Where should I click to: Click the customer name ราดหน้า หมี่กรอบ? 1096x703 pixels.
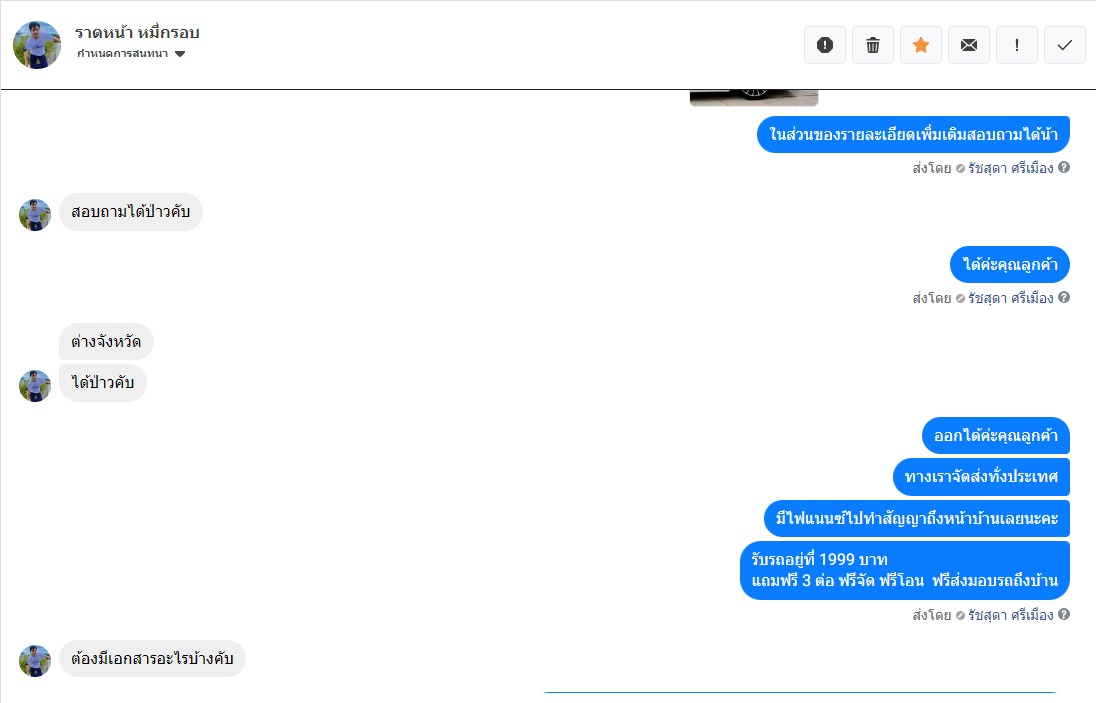[137, 32]
